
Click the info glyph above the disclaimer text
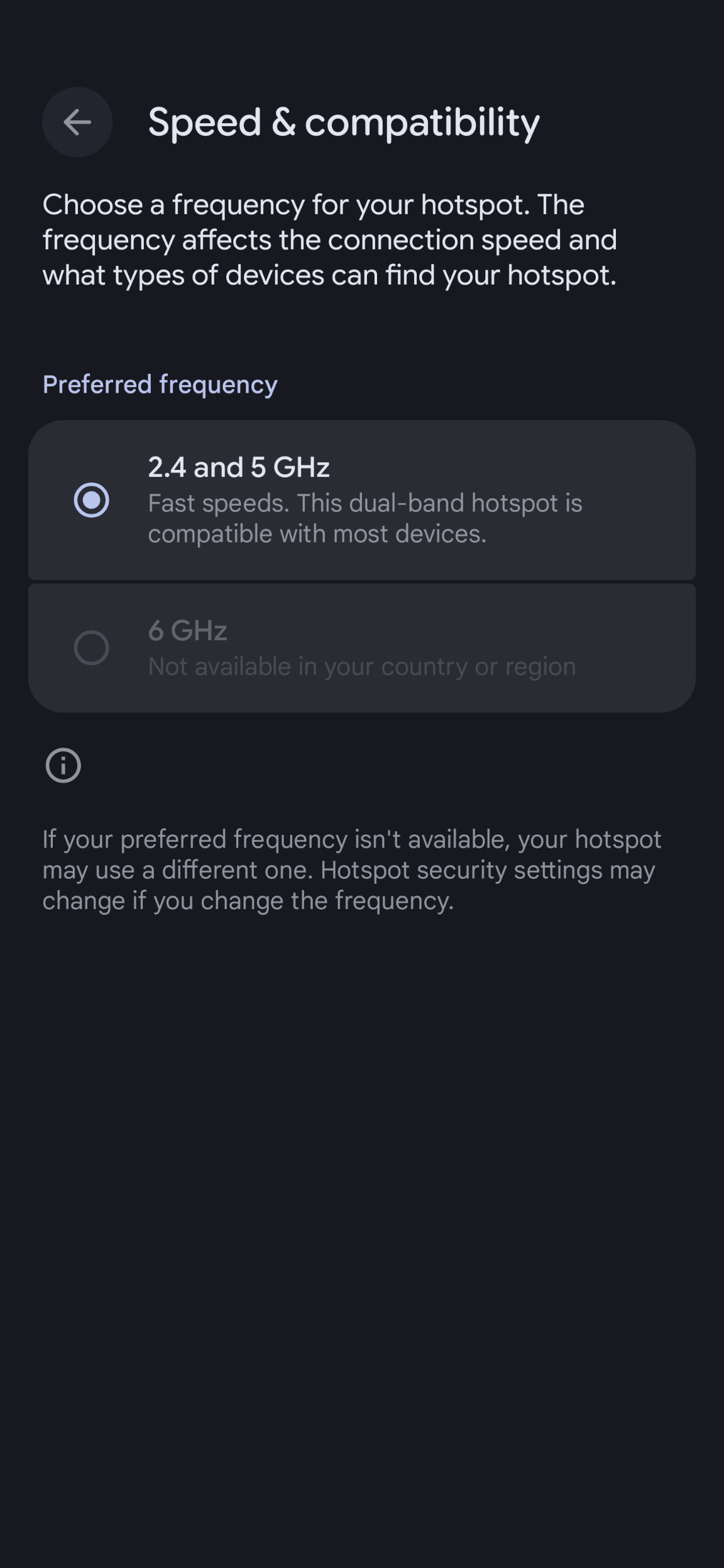(x=63, y=765)
